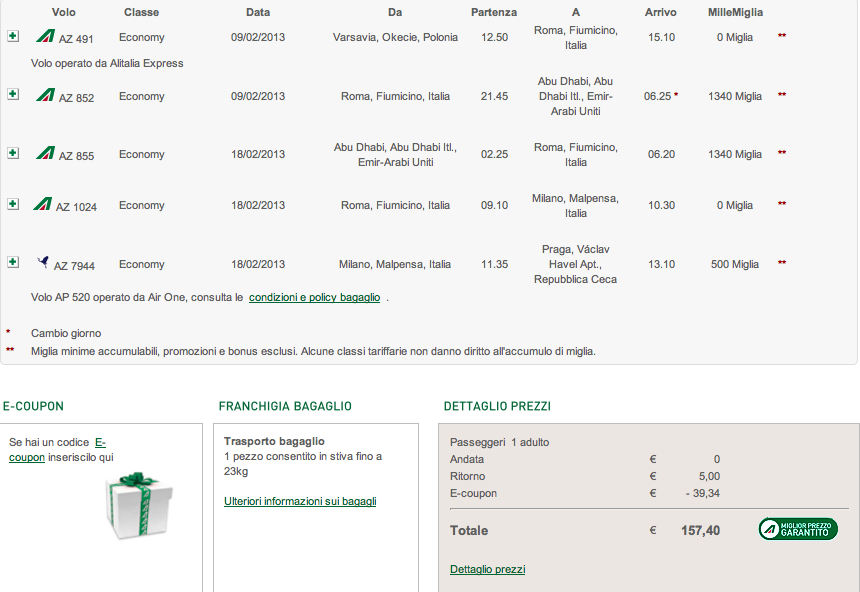860x592 pixels.
Task: Click the Air One bird logo beside AZ 7944
Action: point(43,262)
